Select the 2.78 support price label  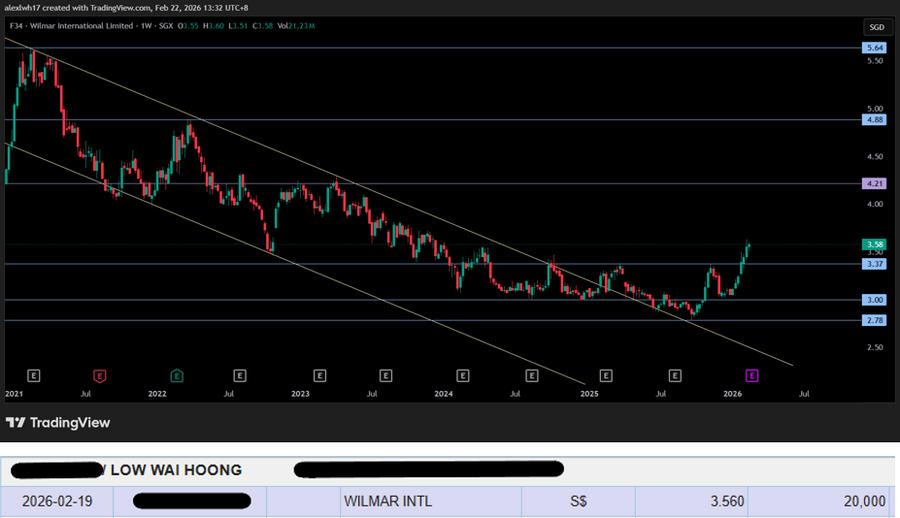pos(874,320)
